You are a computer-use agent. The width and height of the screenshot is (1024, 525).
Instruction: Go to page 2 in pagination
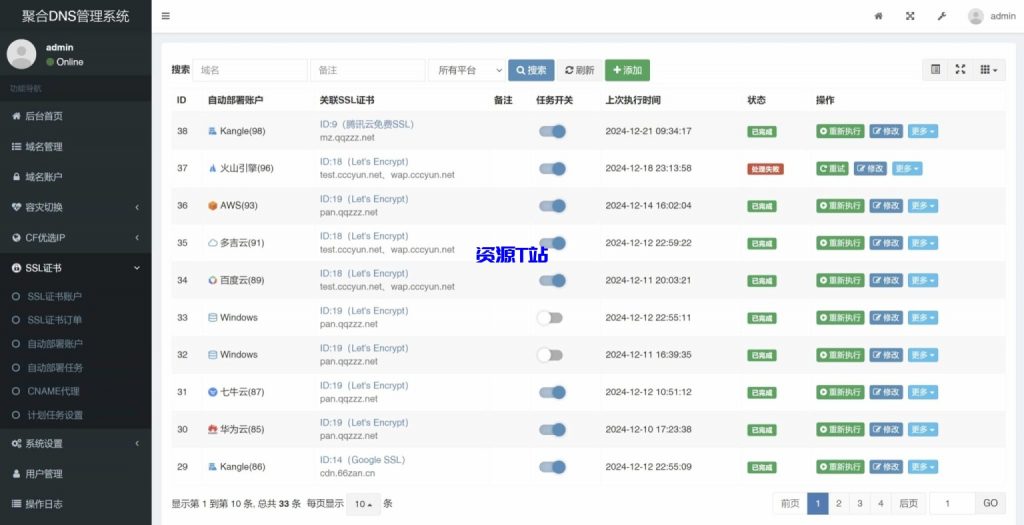[839, 503]
